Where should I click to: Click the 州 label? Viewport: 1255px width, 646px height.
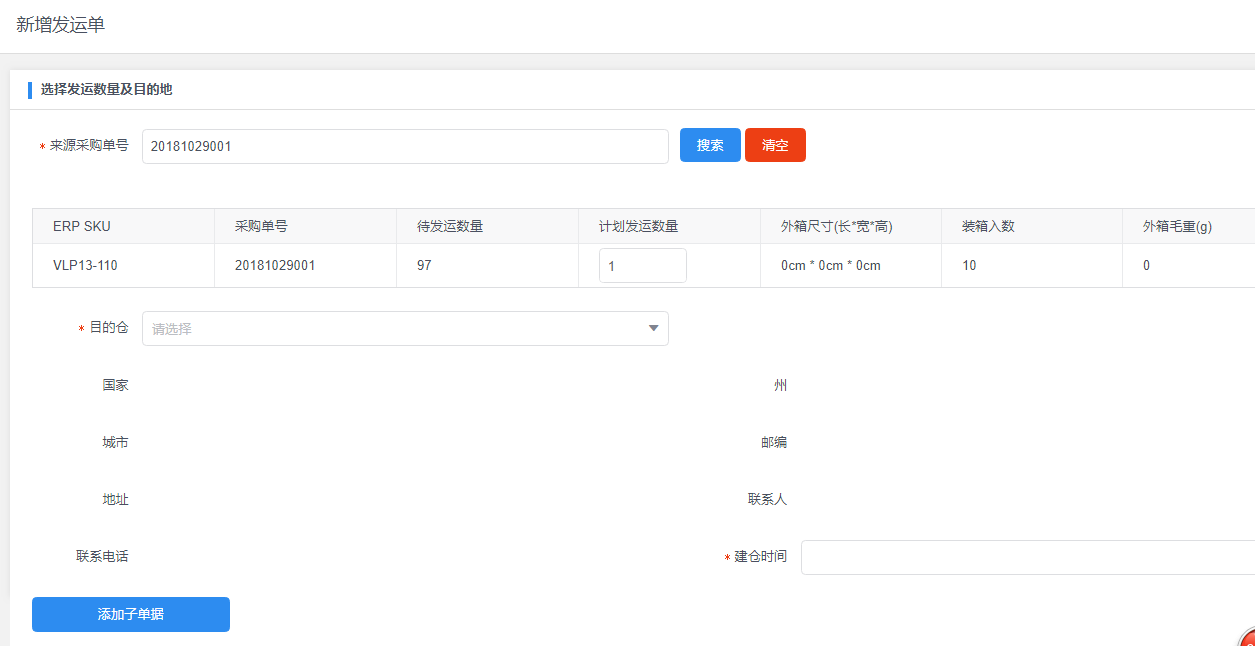coord(780,385)
